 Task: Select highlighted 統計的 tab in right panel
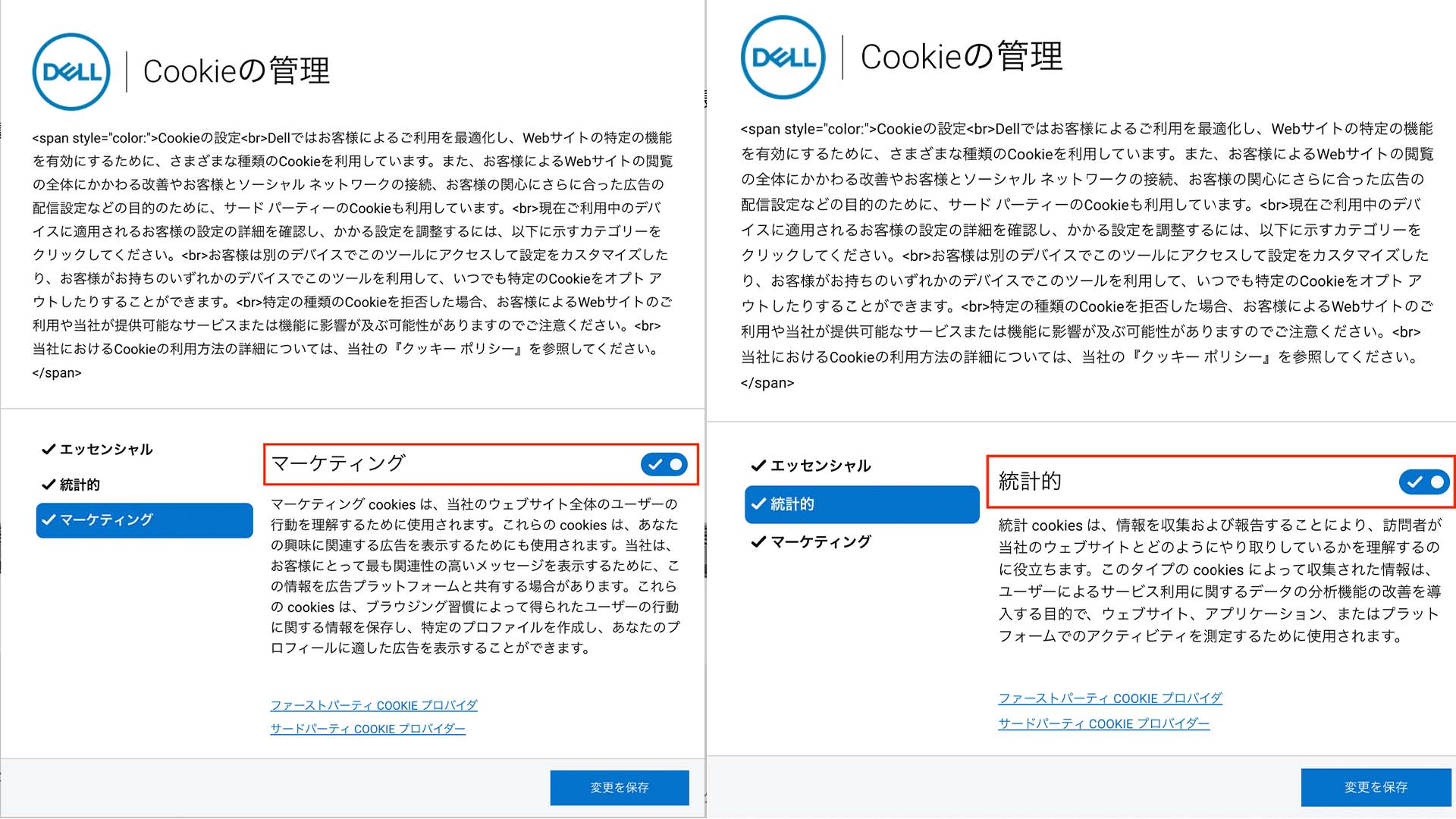861,504
